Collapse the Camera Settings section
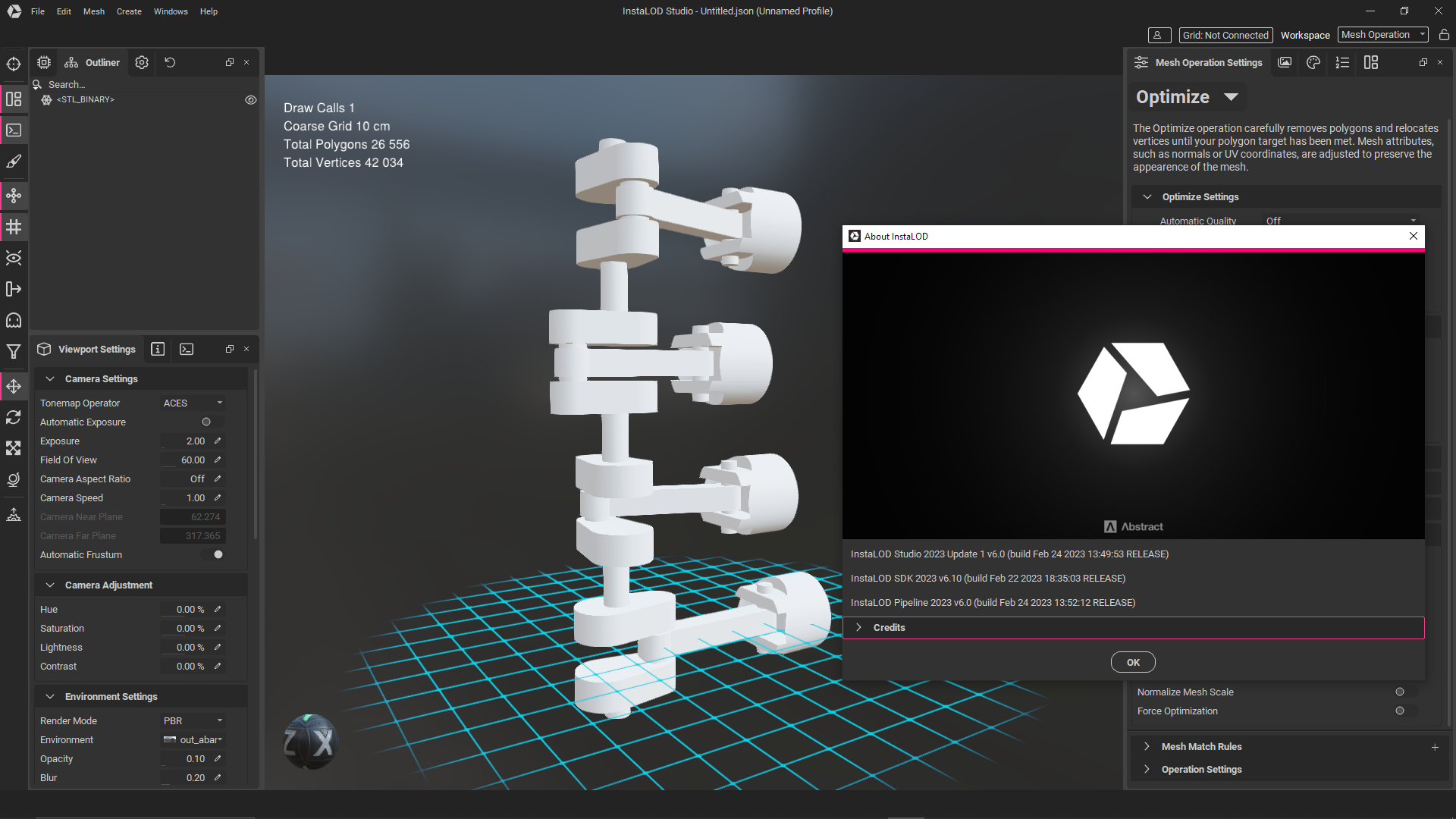The width and height of the screenshot is (1456, 819). pyautogui.click(x=50, y=378)
